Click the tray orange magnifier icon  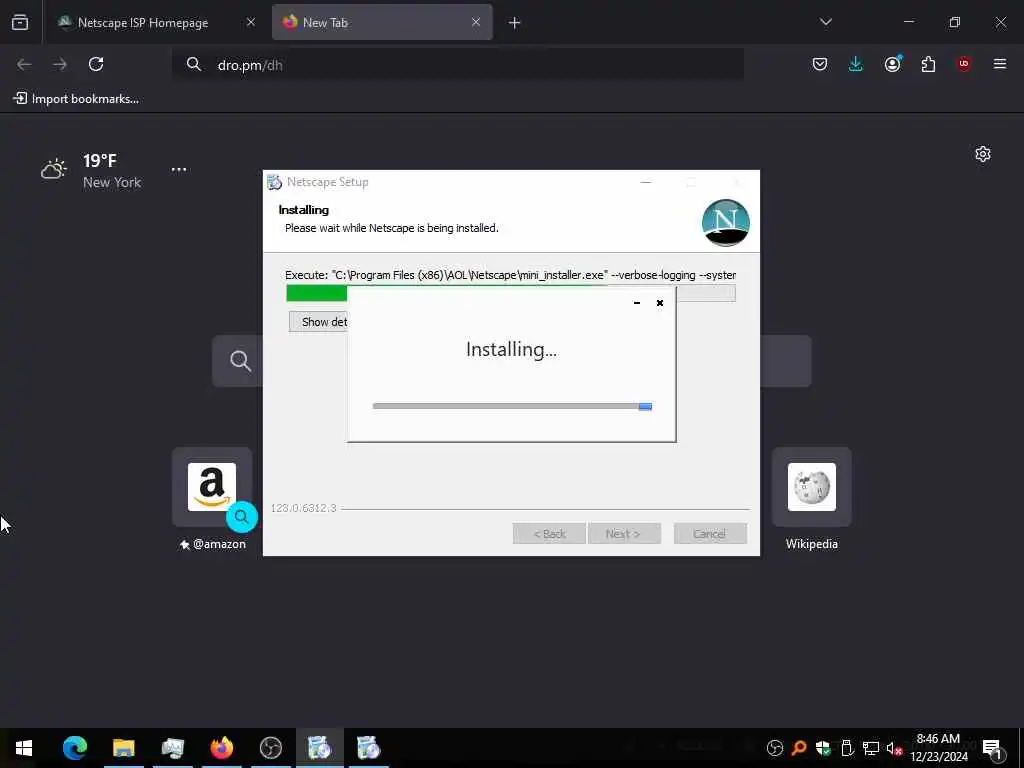[x=799, y=748]
